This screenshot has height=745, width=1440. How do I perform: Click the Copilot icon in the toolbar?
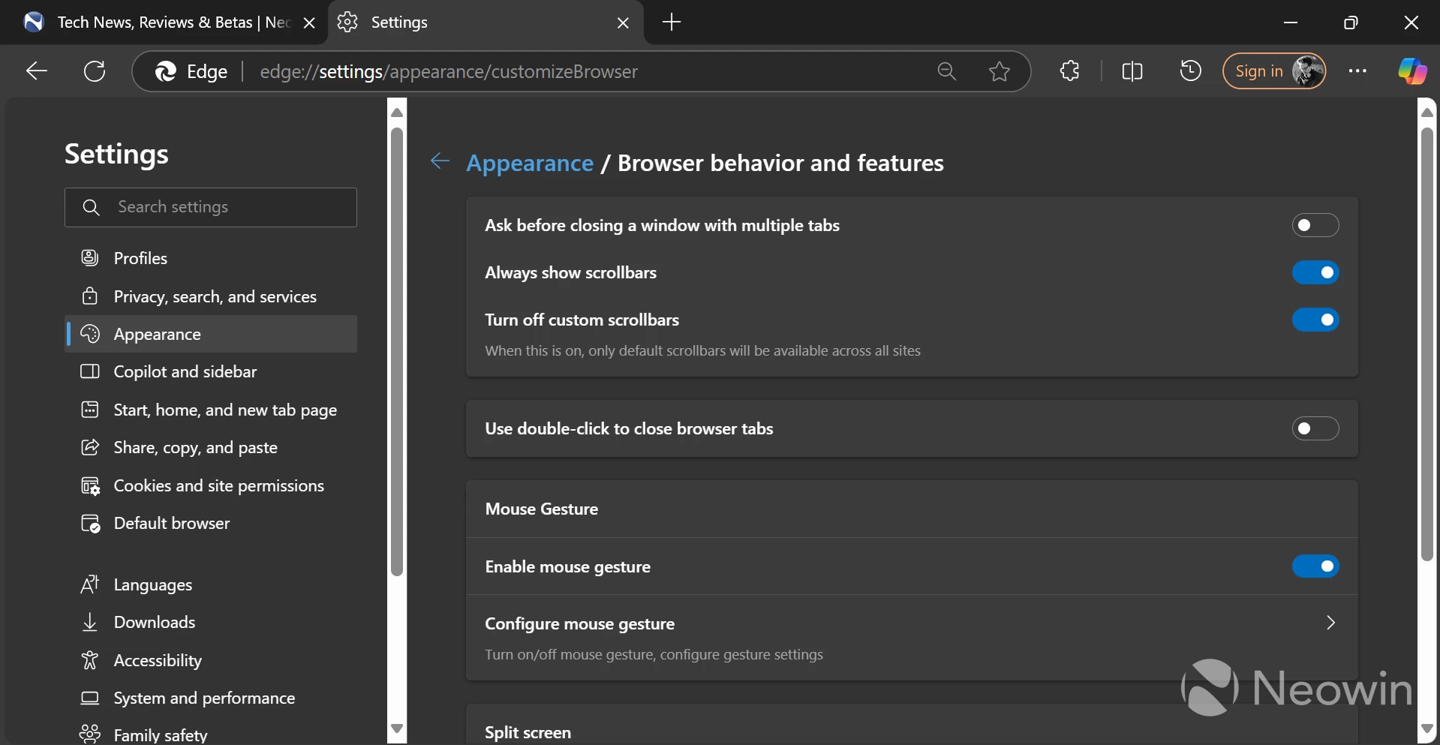(1412, 71)
